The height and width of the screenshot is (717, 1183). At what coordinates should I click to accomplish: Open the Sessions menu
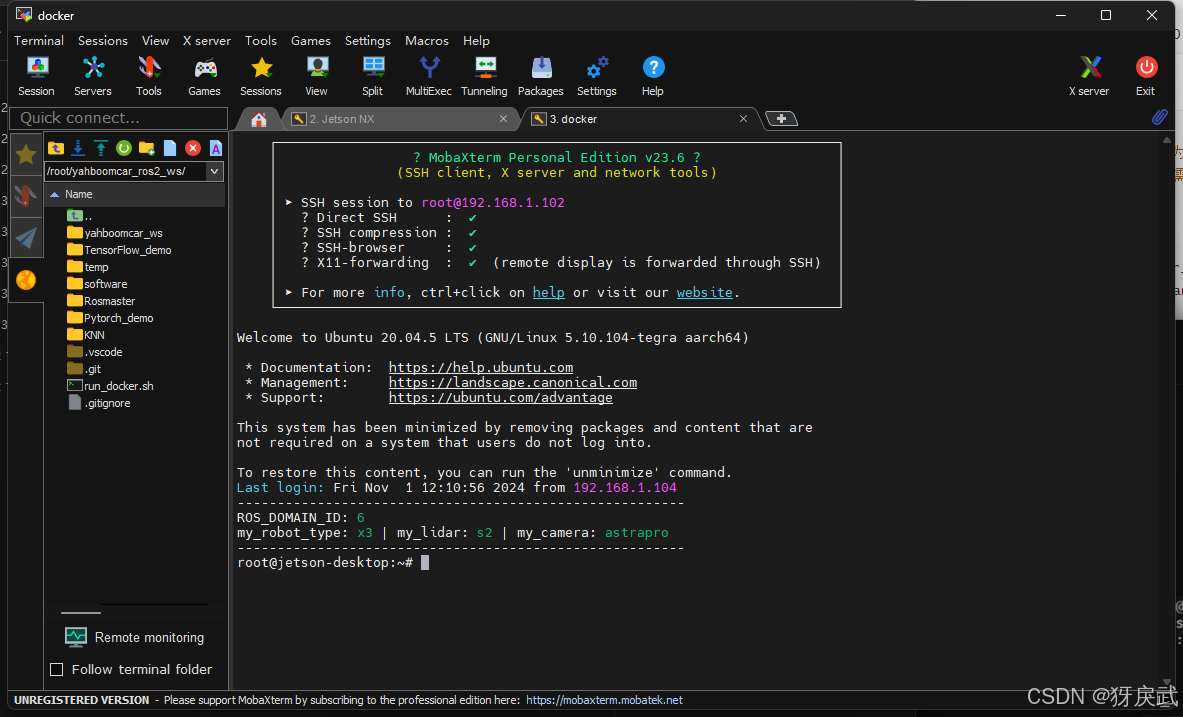coord(103,41)
